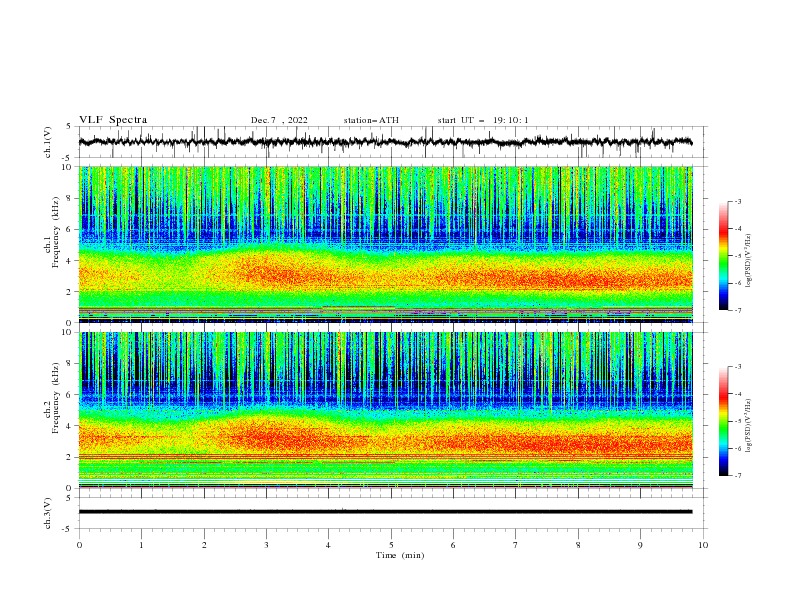This screenshot has width=792, height=612.
Task: Click the ch.1 spectrogram color bar
Action: point(723,256)
